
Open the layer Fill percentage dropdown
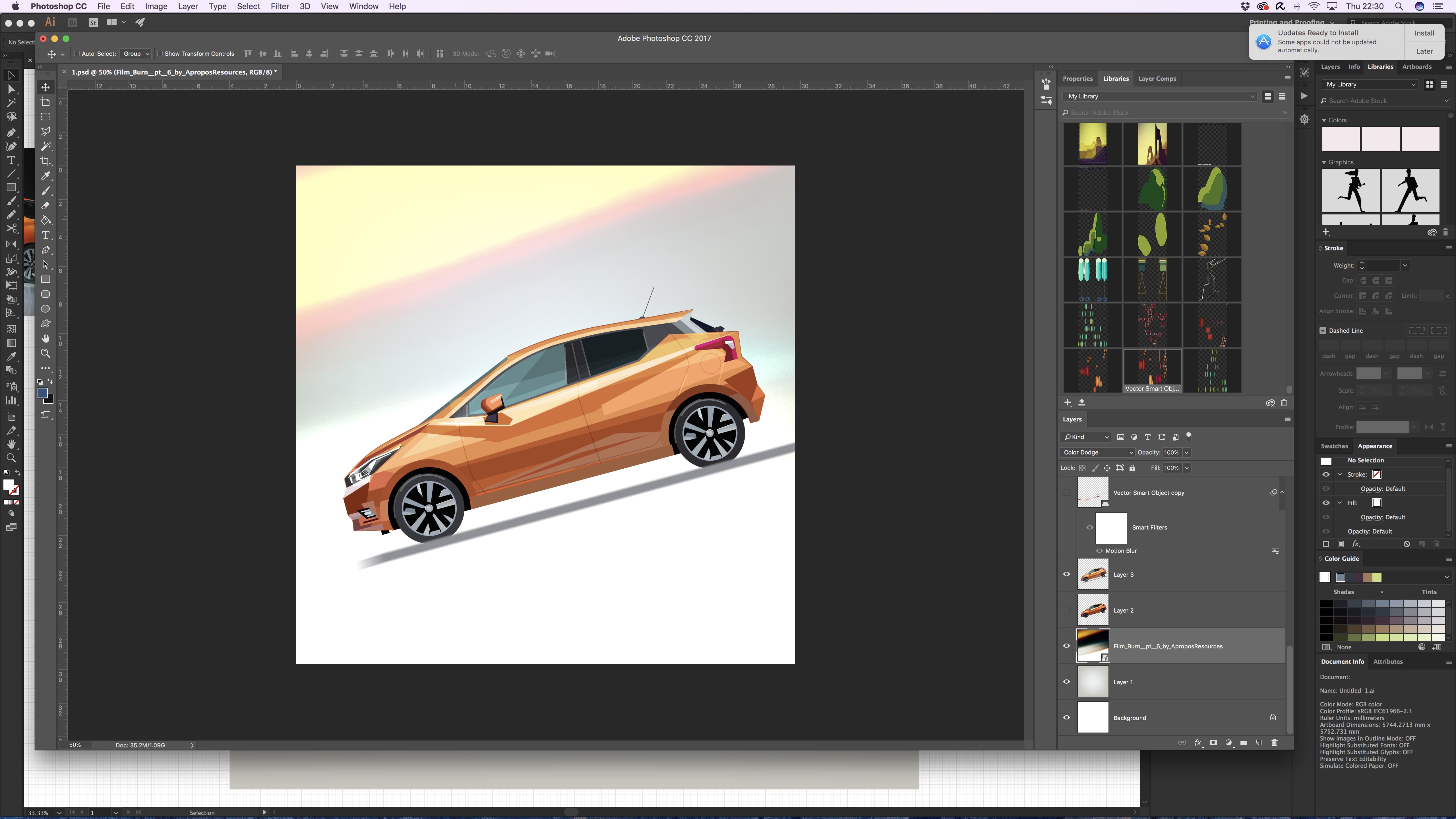point(1186,468)
